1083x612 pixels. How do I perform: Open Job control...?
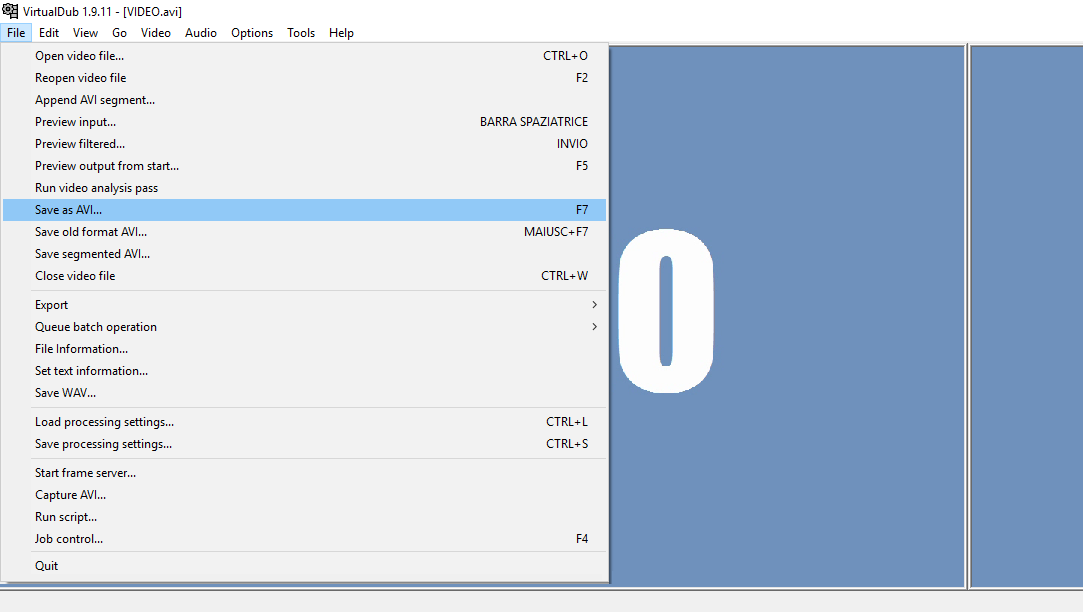coord(305,539)
